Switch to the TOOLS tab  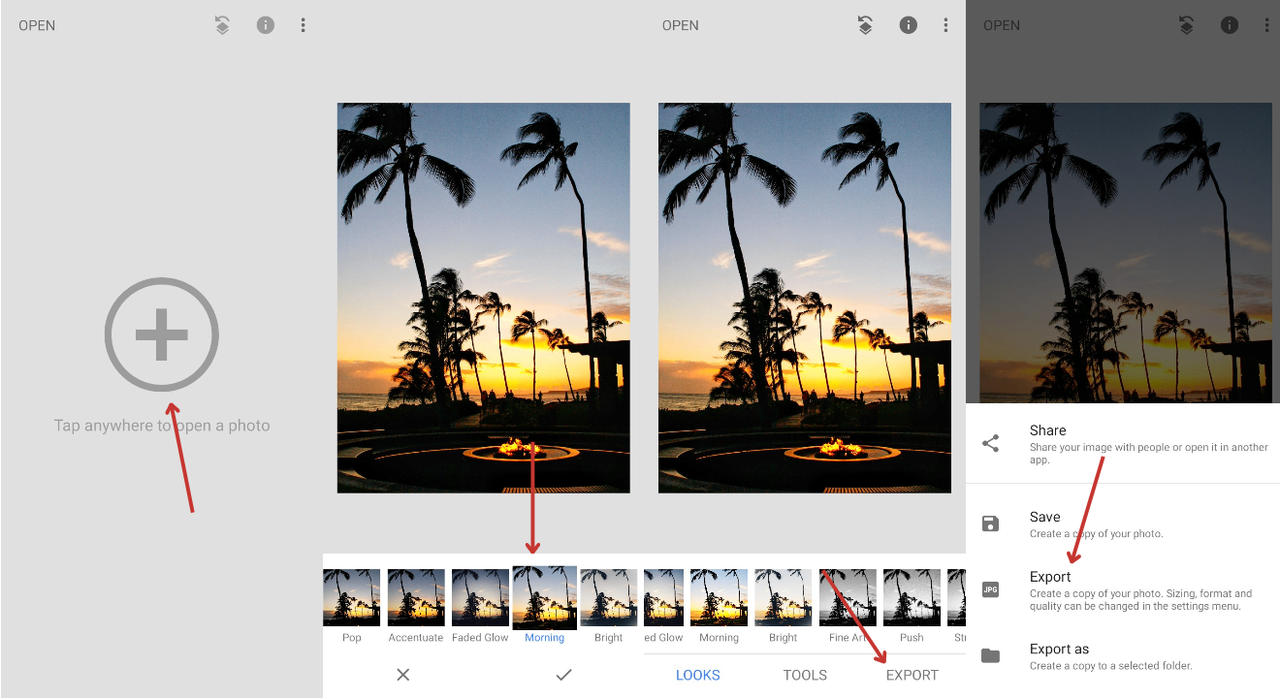[805, 675]
